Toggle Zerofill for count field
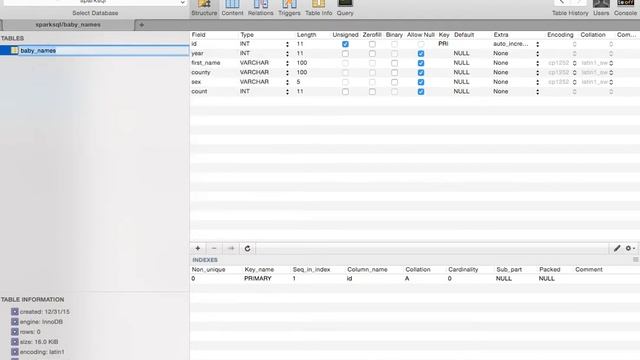This screenshot has height=360, width=640. pos(372,92)
